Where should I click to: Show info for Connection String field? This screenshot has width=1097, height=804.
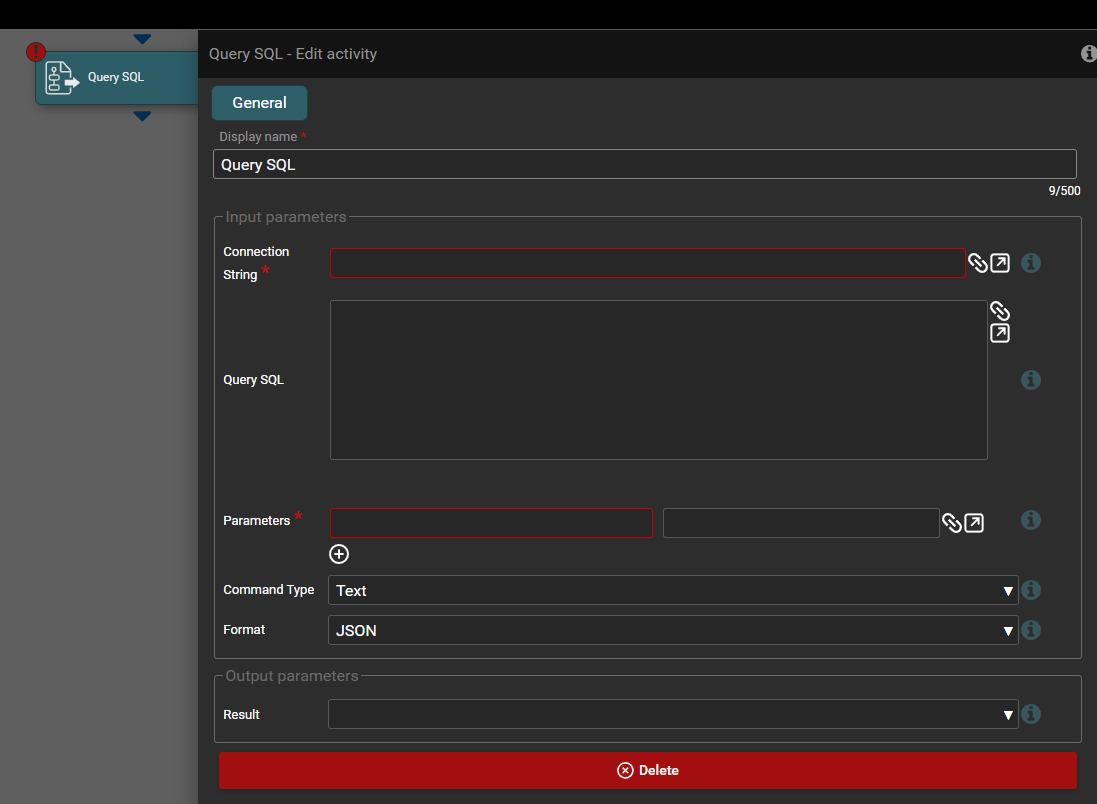pos(1031,263)
